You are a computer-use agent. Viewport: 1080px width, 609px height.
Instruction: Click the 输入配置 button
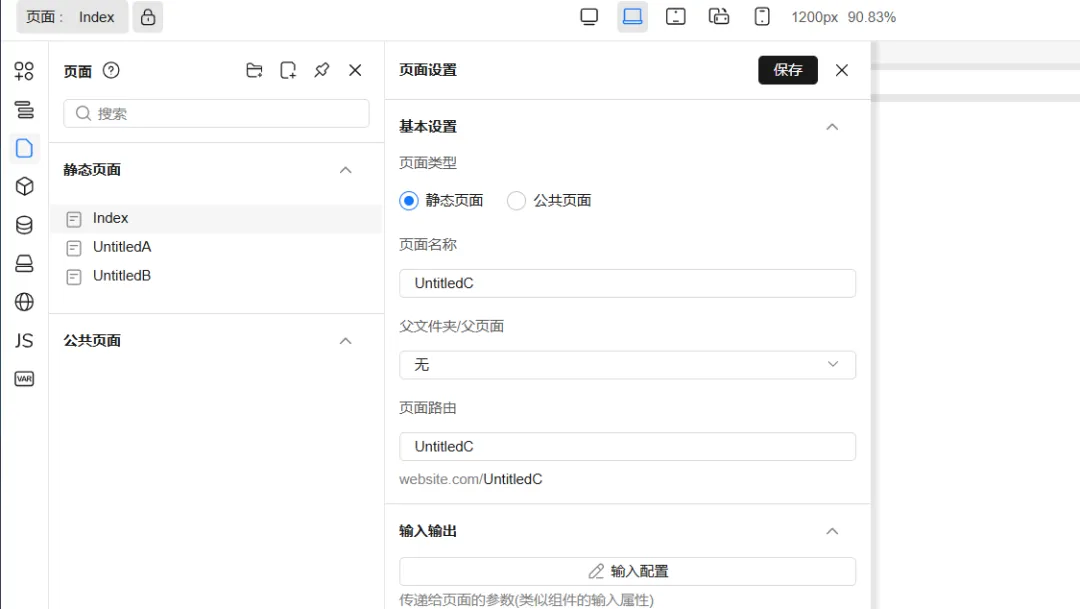(627, 571)
